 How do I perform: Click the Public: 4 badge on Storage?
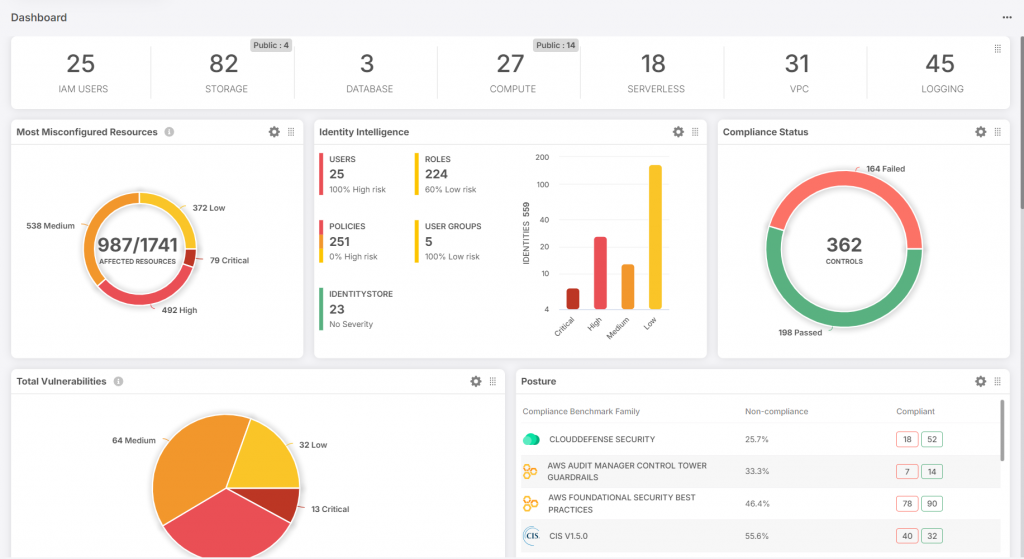pos(271,45)
